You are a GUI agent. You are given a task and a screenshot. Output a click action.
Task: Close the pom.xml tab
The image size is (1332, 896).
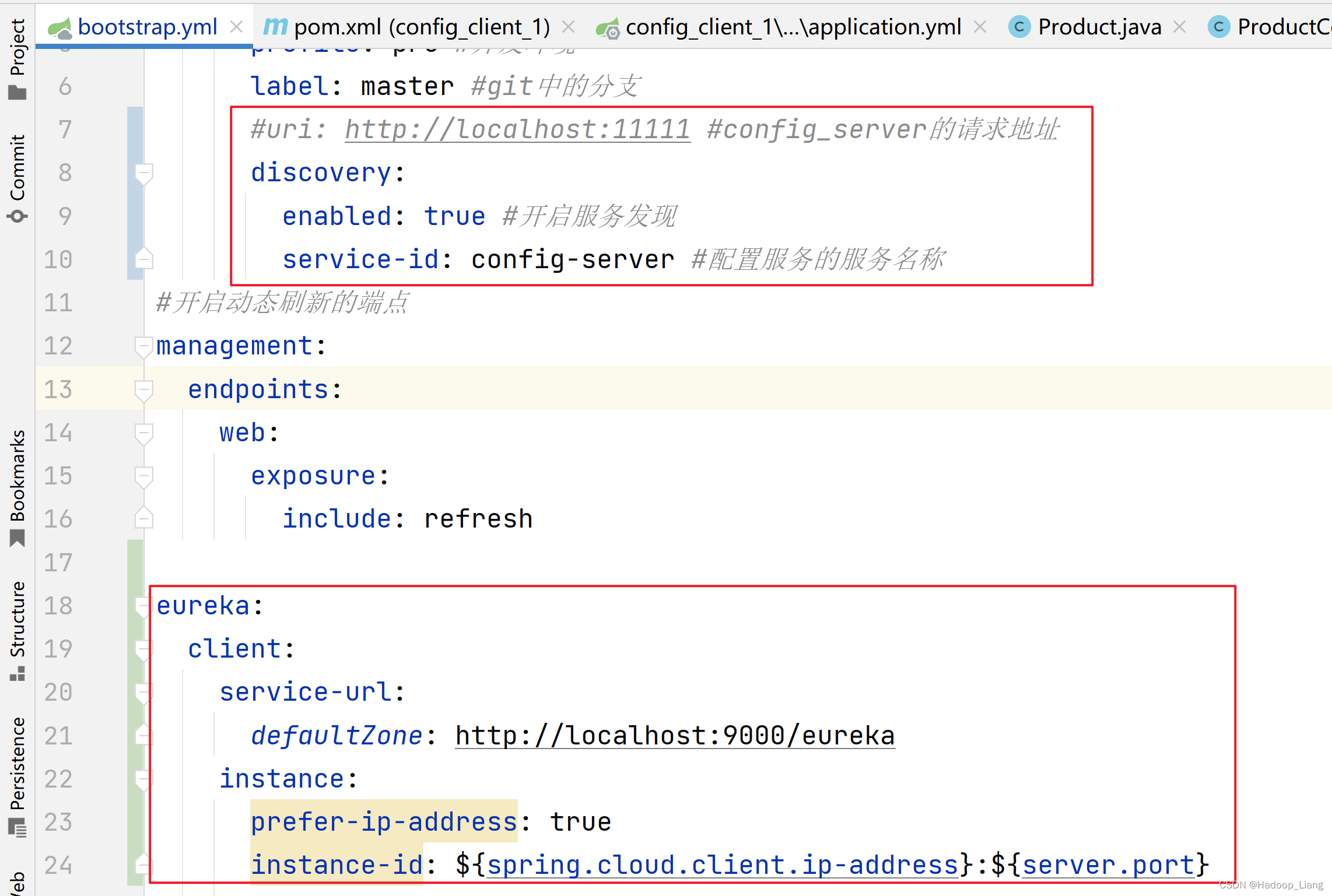[x=567, y=26]
